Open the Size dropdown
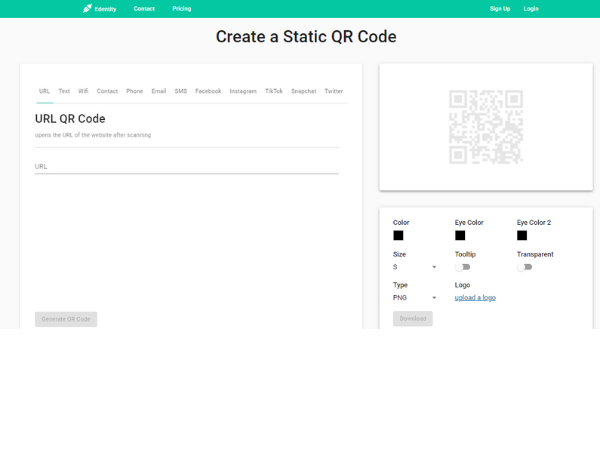The width and height of the screenshot is (600, 450). point(415,267)
